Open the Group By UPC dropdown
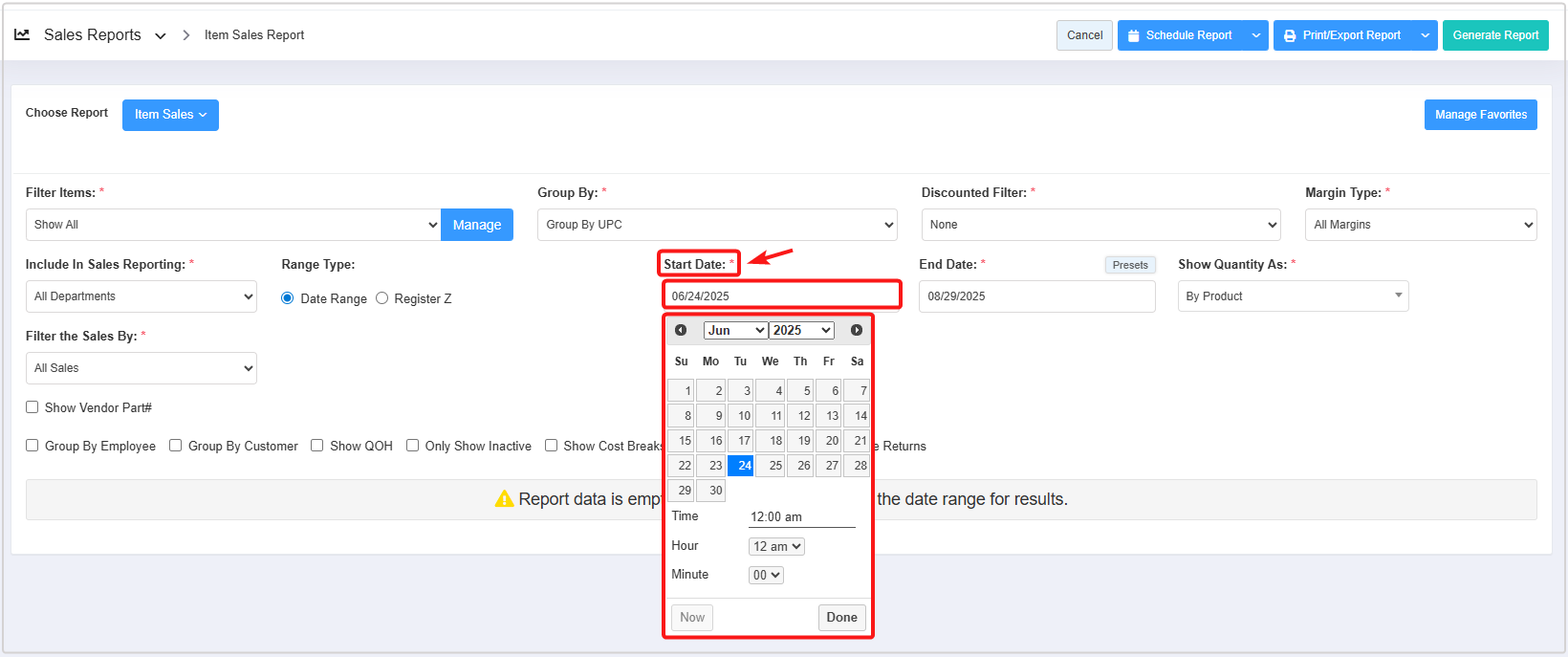Viewport: 1568px width, 657px height. 717,225
